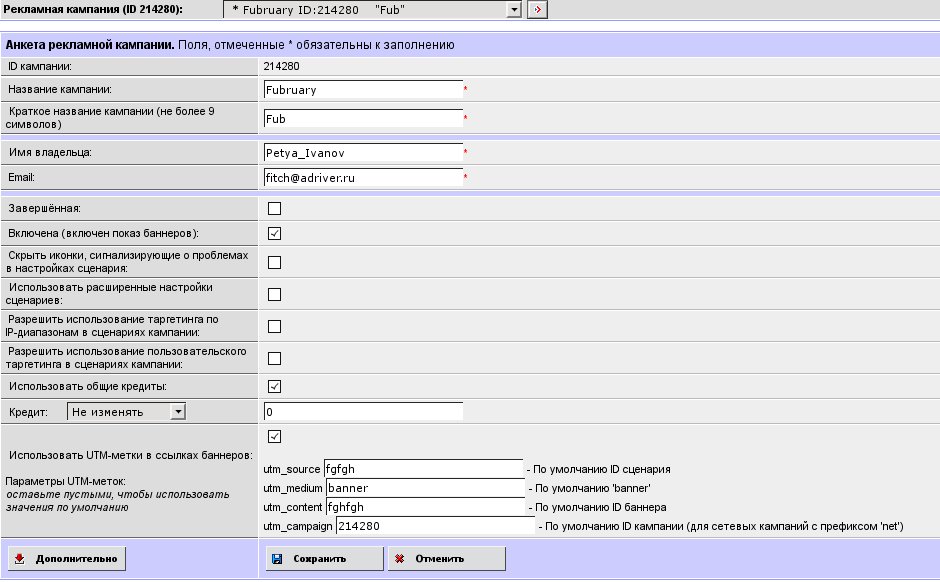This screenshot has height=582, width=940.
Task: Click the label ID кампании:
Action: tap(40, 67)
